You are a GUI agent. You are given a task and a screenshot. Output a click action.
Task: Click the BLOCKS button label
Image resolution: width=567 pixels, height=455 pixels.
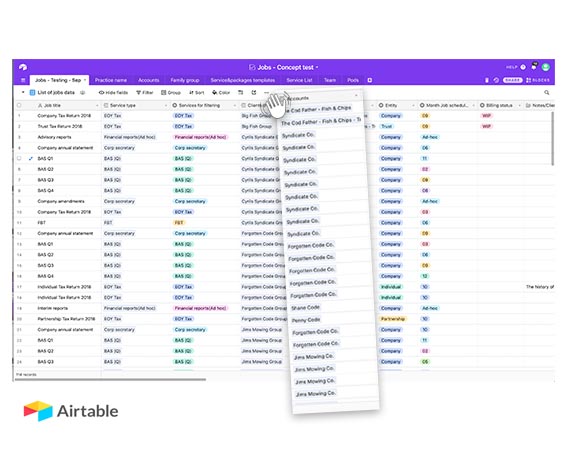tap(541, 80)
